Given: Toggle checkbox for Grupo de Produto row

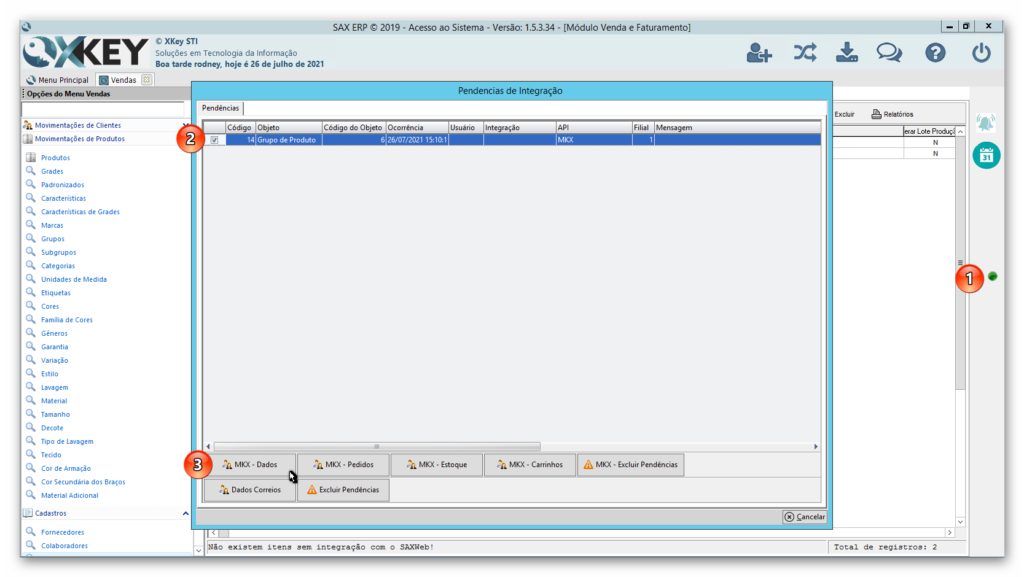Looking at the screenshot, I should (x=214, y=141).
